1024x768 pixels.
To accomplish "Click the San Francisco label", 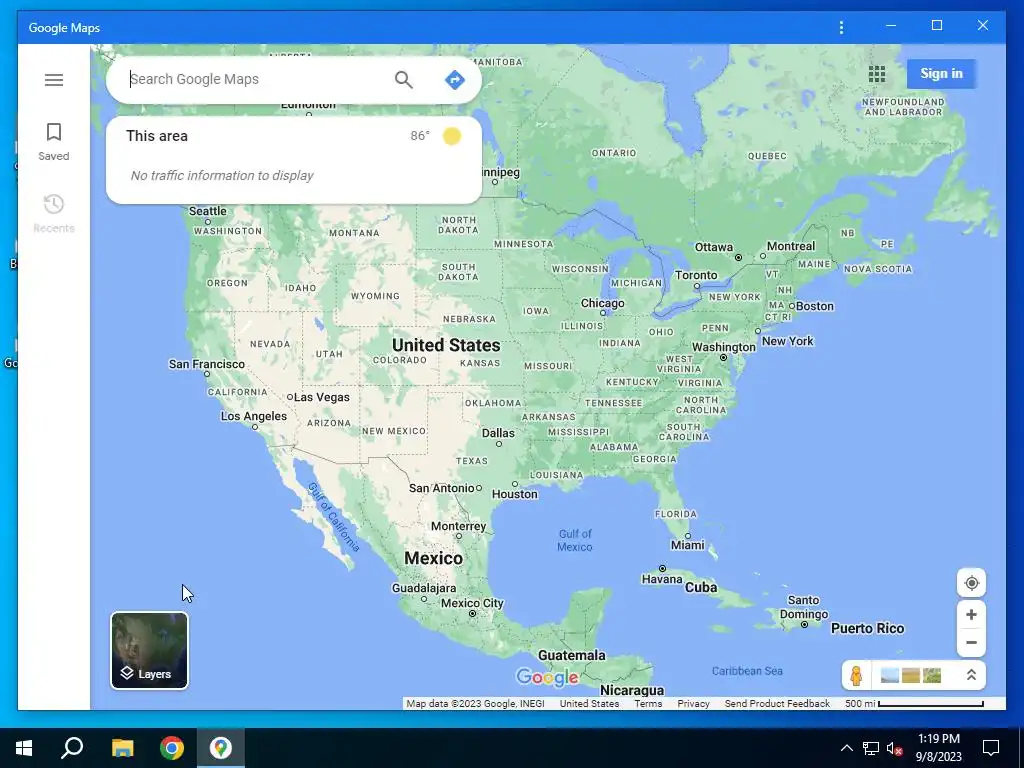I will pos(206,364).
